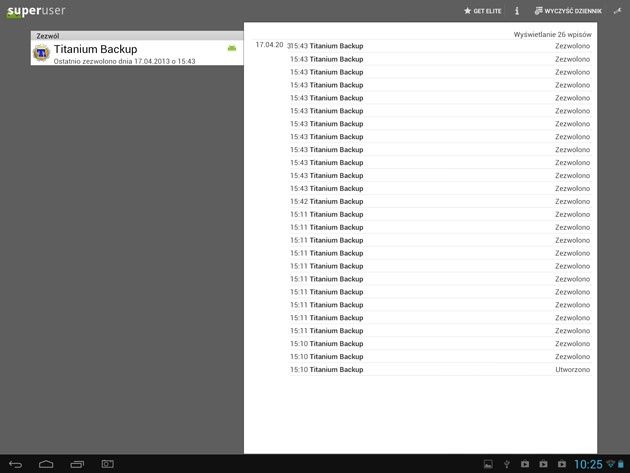630x473 pixels.
Task: Select the 15:42 Titanium Backup log entry
Action: tap(440, 201)
